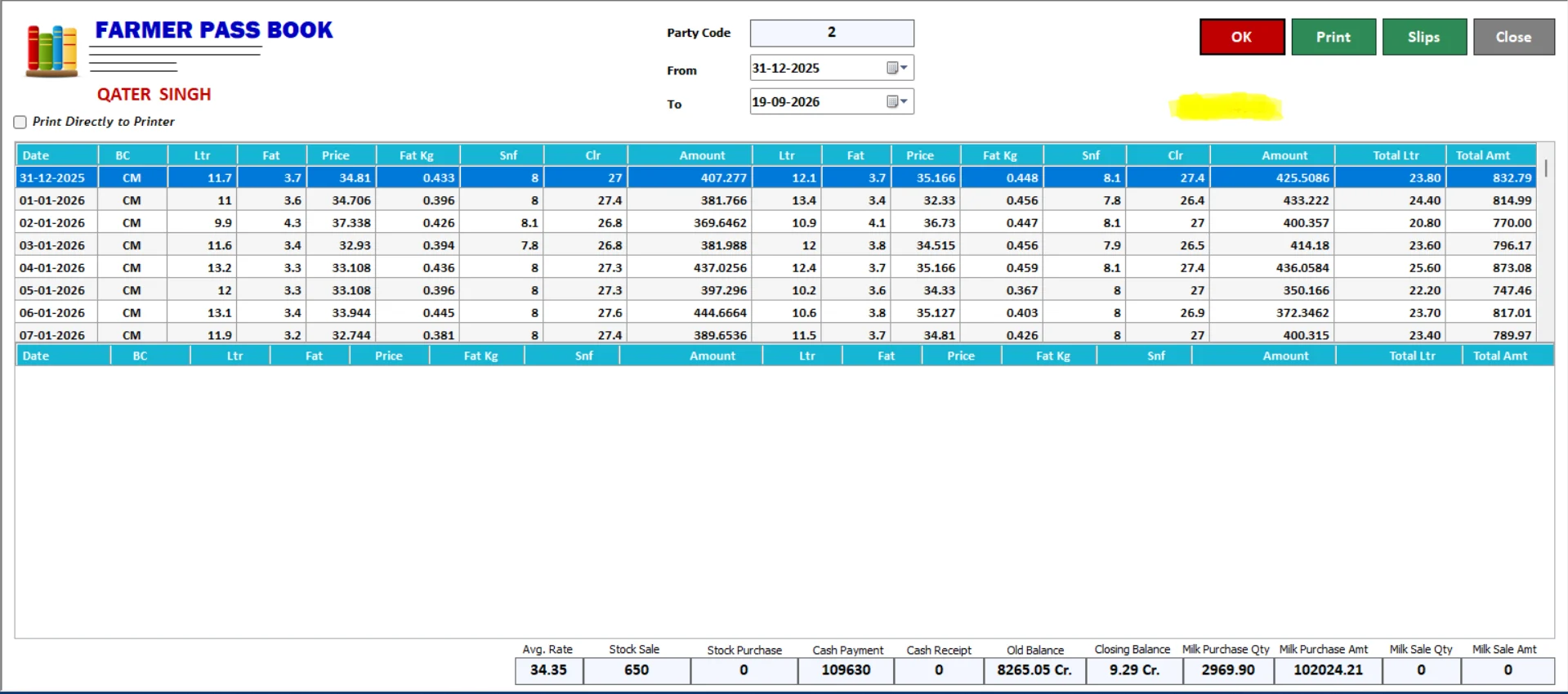Click the Milk Purchase Amt value 102024.21
This screenshot has height=694, width=1568.
pos(1328,670)
